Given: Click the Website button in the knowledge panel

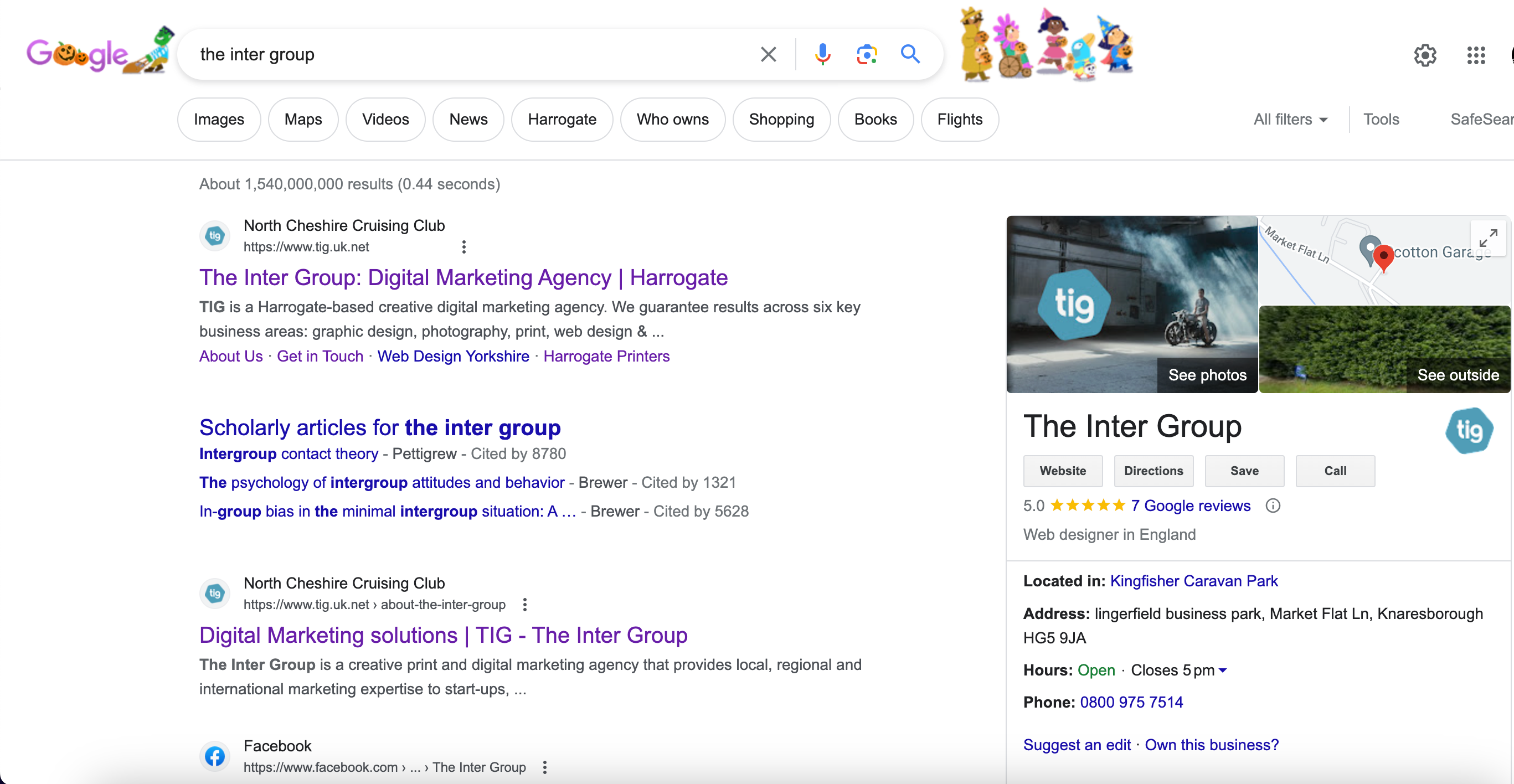Looking at the screenshot, I should (x=1063, y=471).
